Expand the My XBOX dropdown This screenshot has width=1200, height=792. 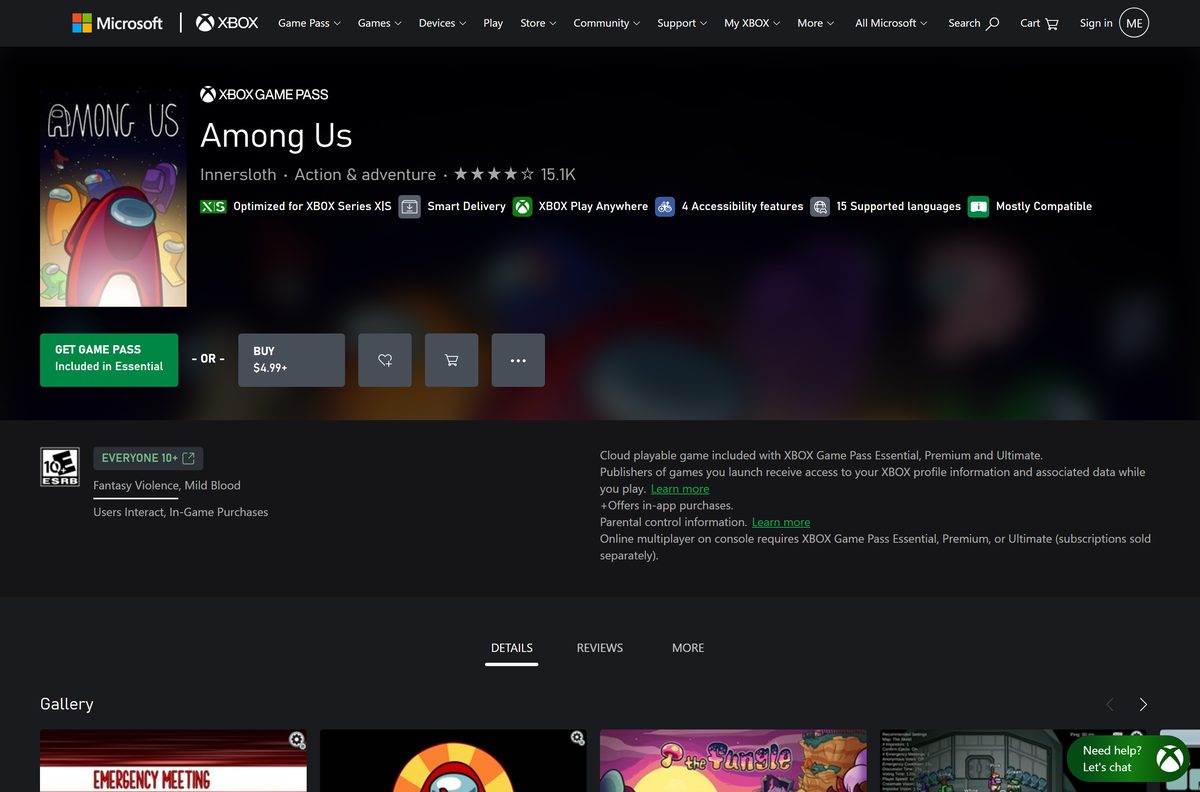(753, 23)
